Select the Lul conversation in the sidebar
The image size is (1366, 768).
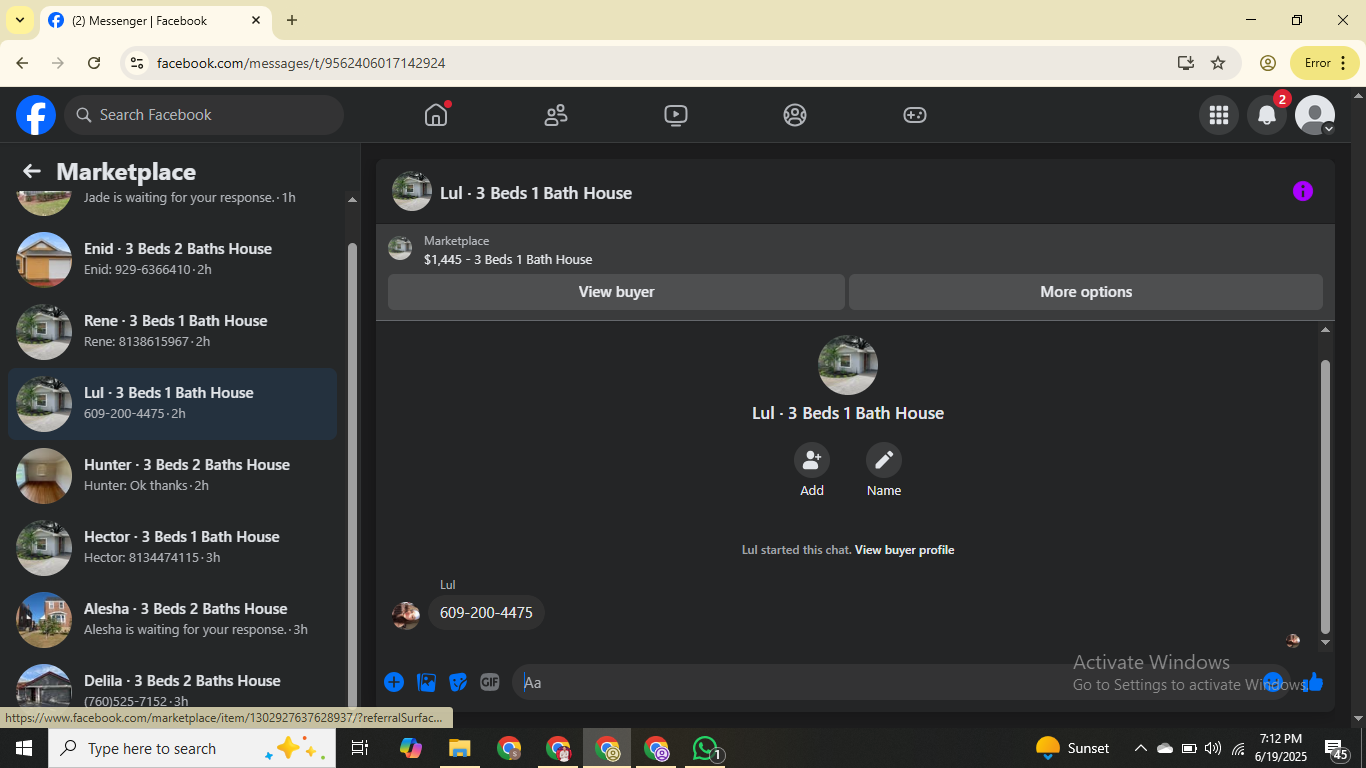point(173,404)
